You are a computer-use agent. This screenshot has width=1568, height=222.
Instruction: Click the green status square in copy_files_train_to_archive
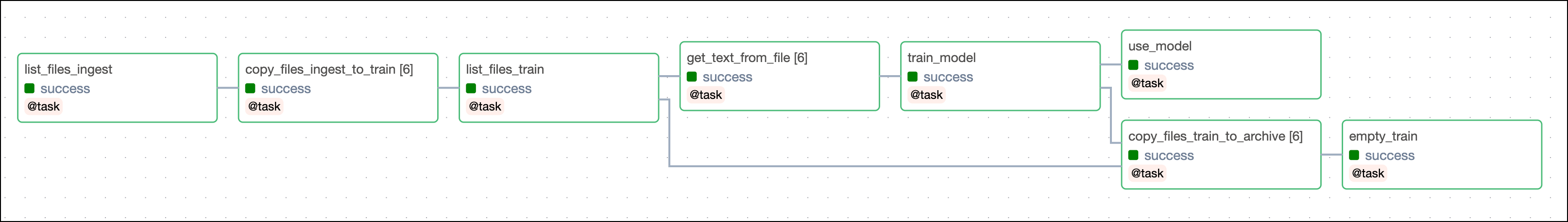(x=1133, y=156)
